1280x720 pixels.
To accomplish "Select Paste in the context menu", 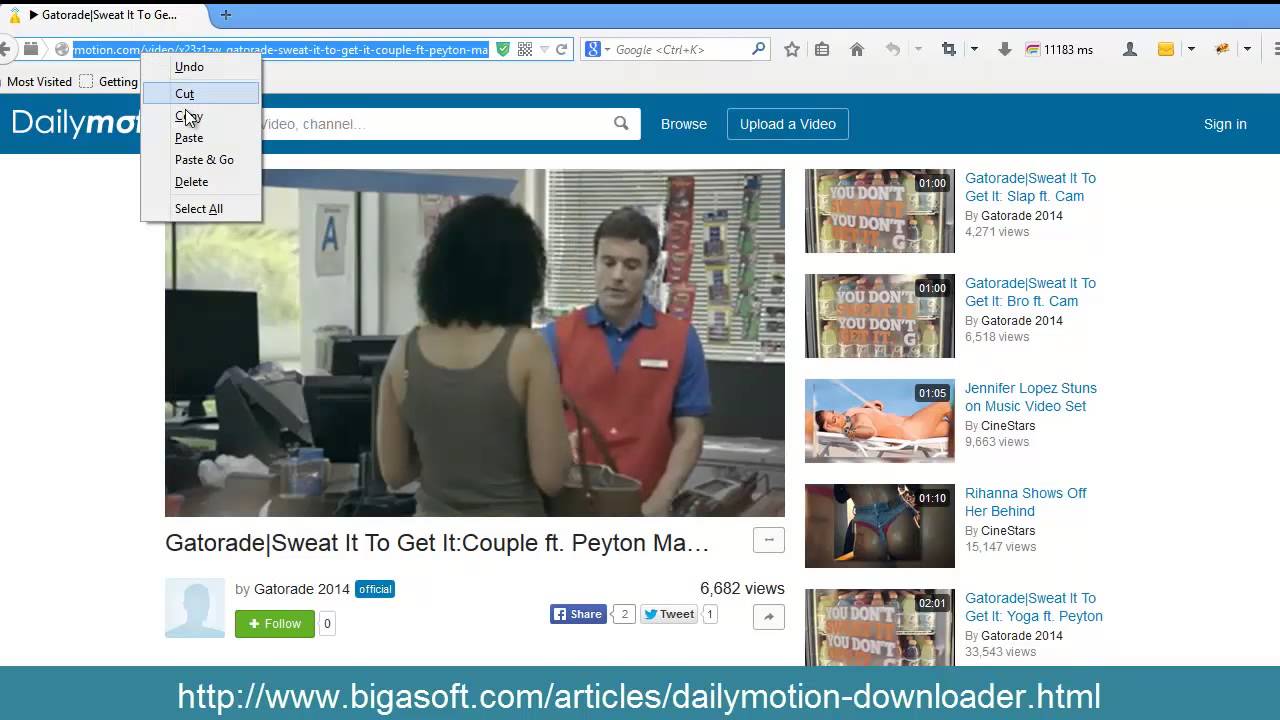I will click(201, 138).
